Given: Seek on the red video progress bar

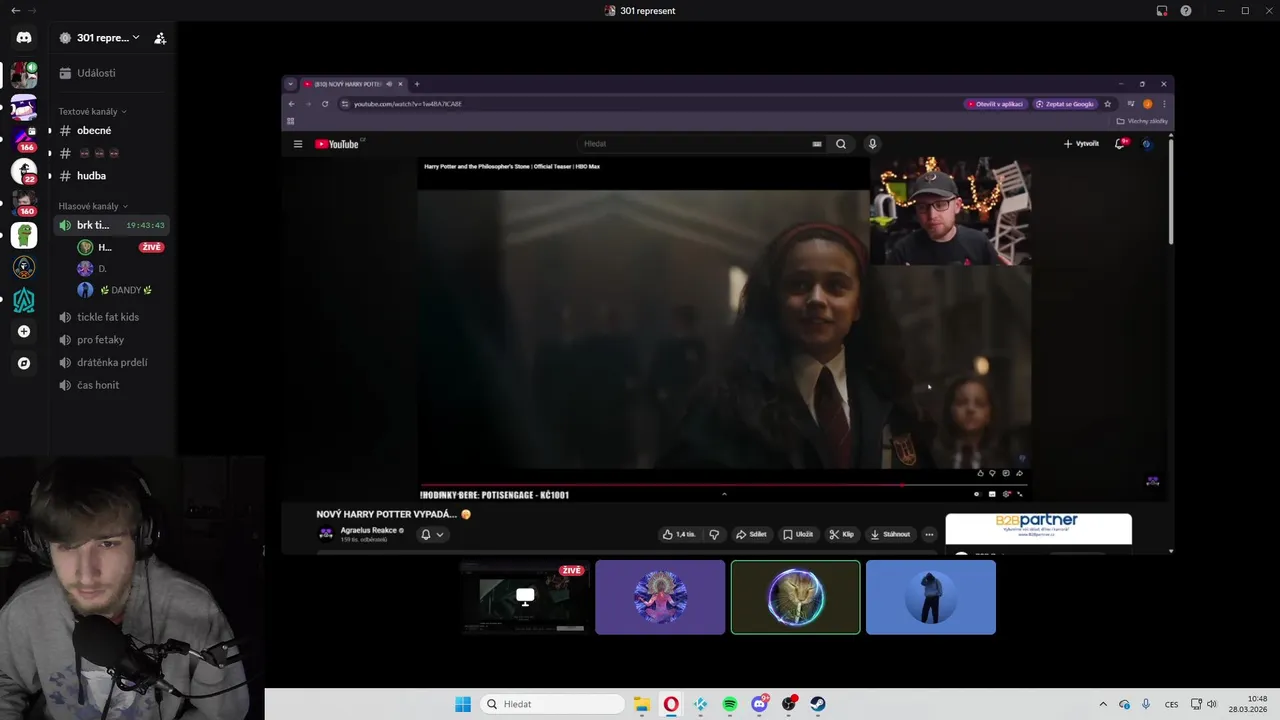Looking at the screenshot, I should pos(722,485).
